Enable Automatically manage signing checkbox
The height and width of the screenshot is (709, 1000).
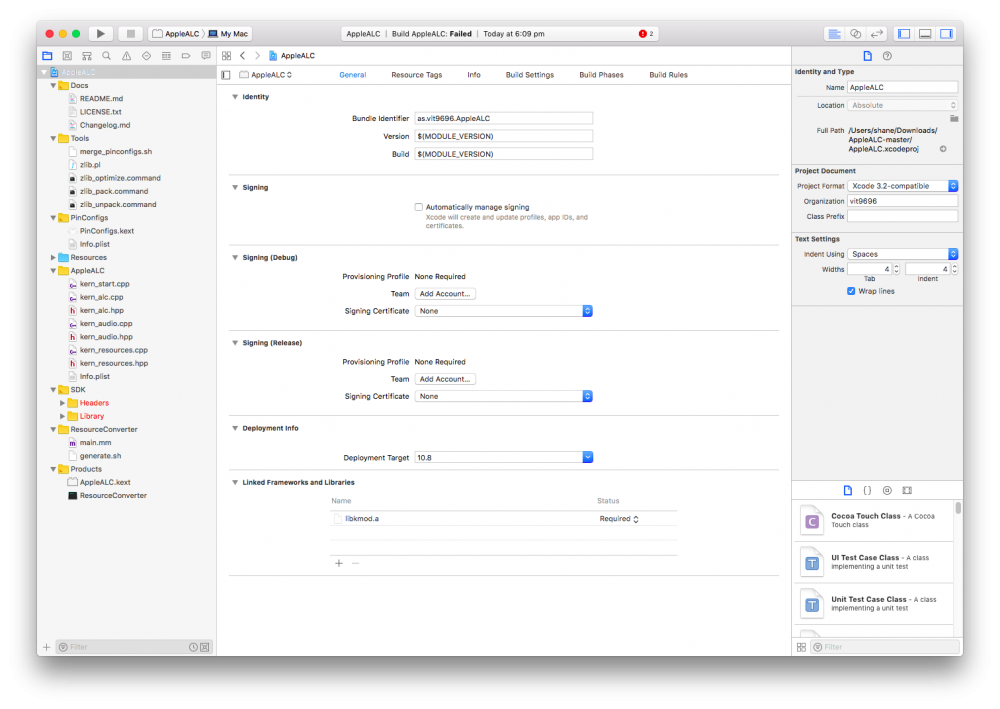click(x=418, y=207)
